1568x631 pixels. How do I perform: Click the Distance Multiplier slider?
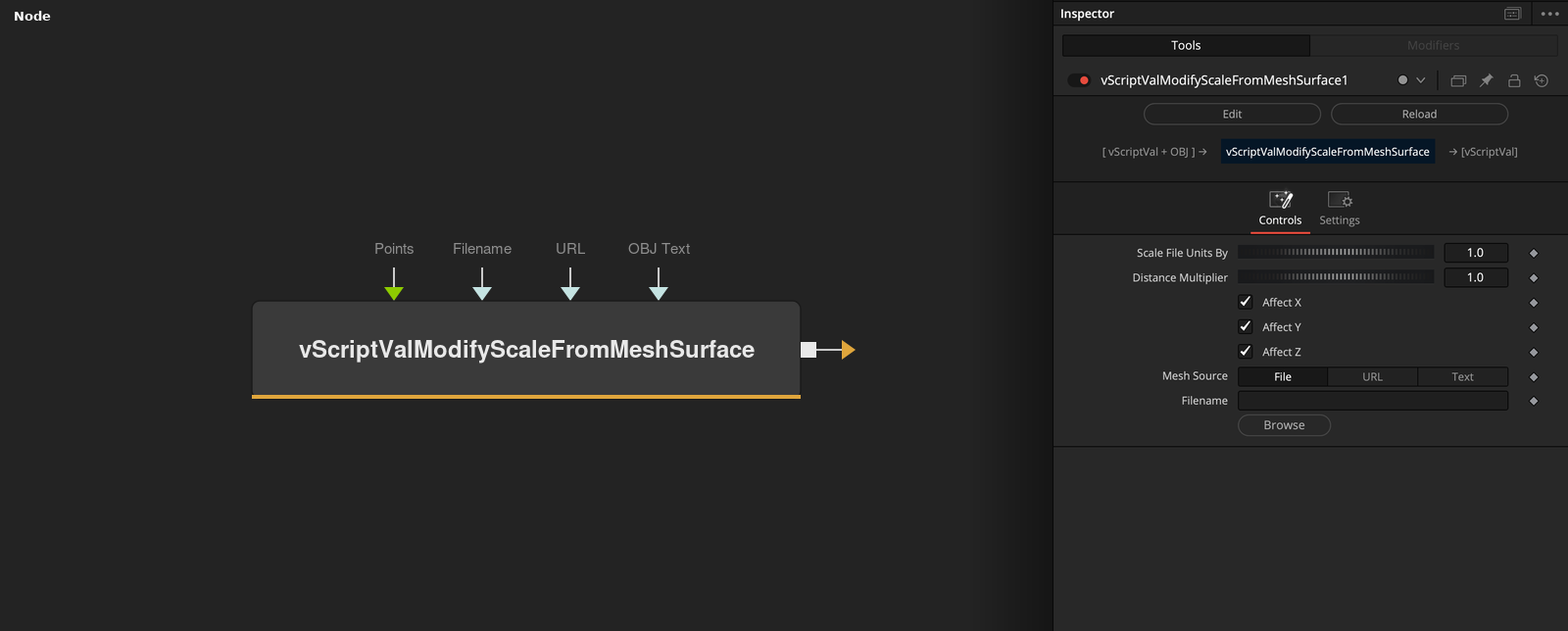(1336, 277)
